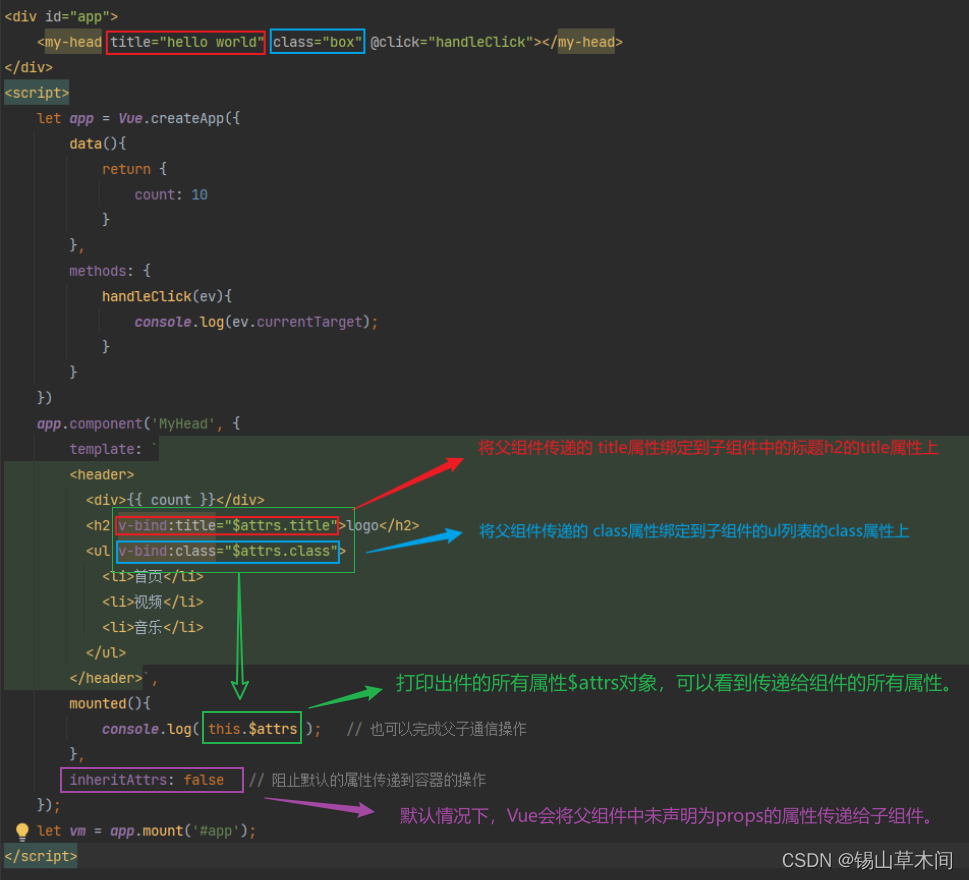This screenshot has height=880, width=969.
Task: Select the class="box" attribute
Action: click(317, 42)
